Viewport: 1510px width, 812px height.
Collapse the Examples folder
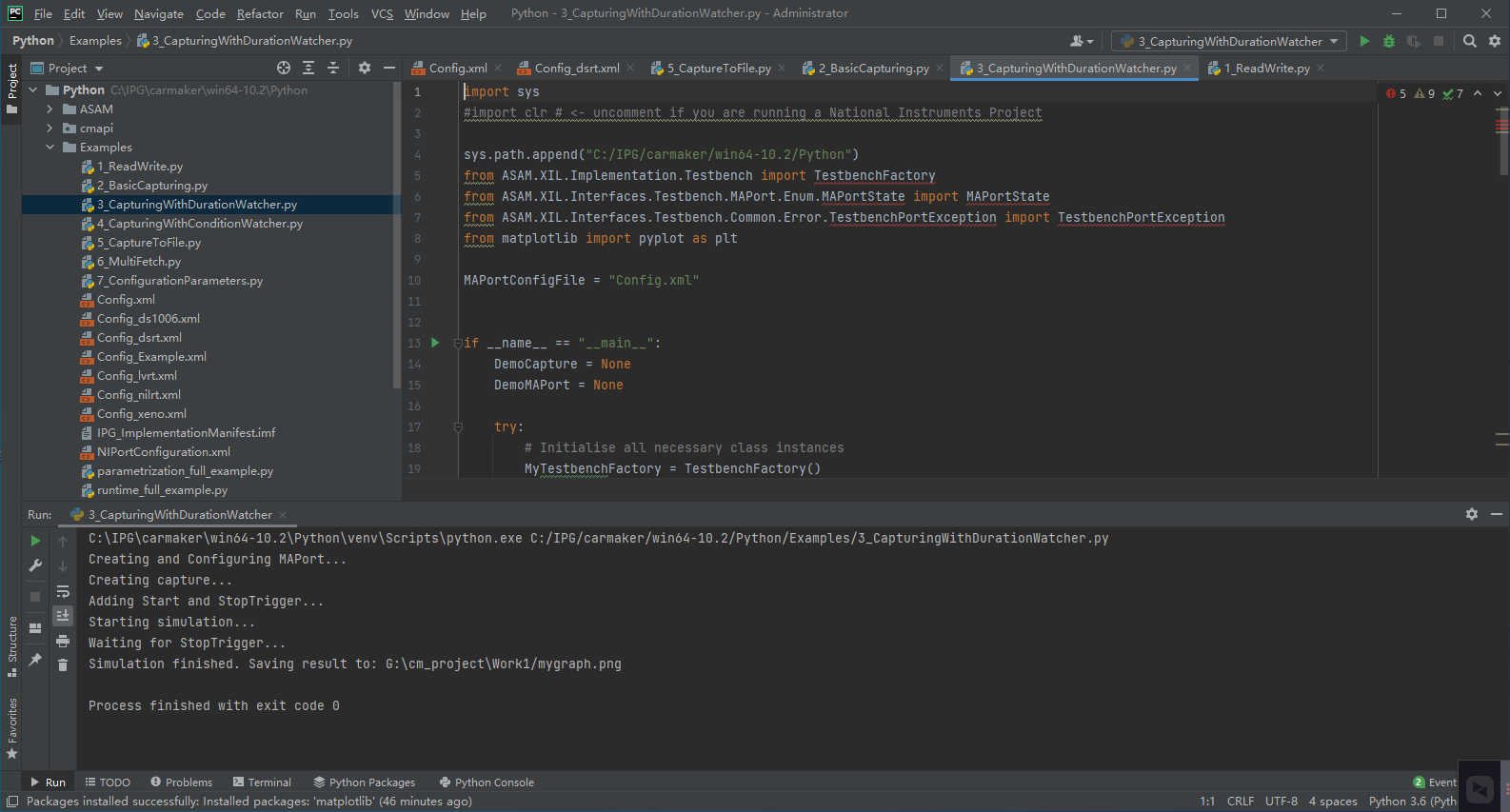click(x=50, y=148)
